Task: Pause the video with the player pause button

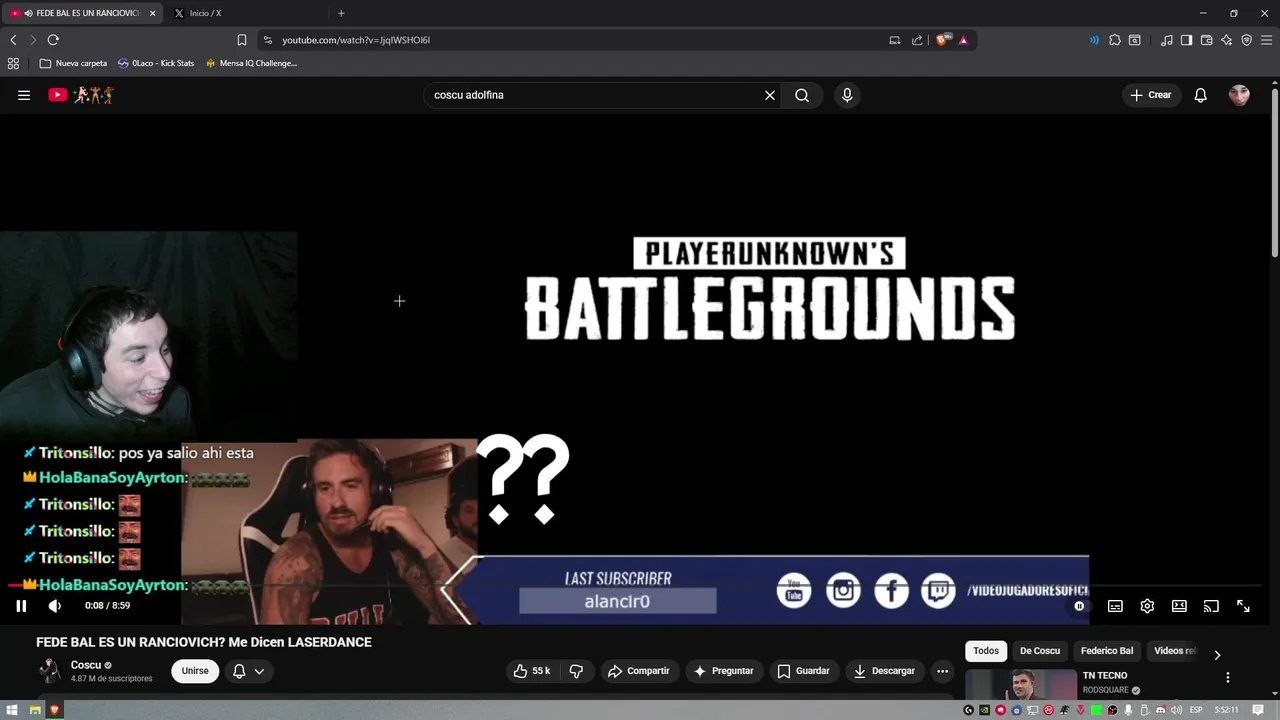Action: [x=21, y=606]
